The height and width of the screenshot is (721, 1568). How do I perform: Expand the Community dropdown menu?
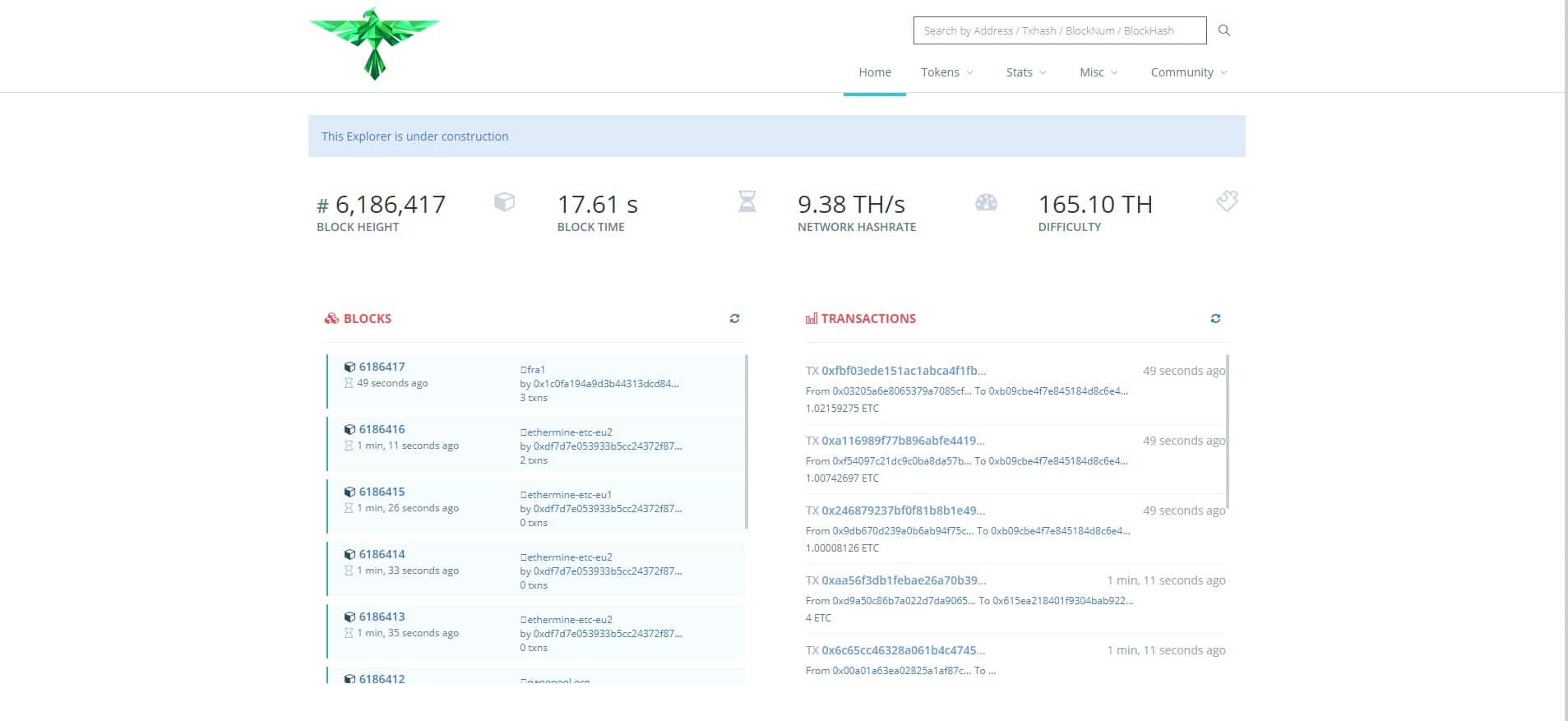(x=1189, y=72)
